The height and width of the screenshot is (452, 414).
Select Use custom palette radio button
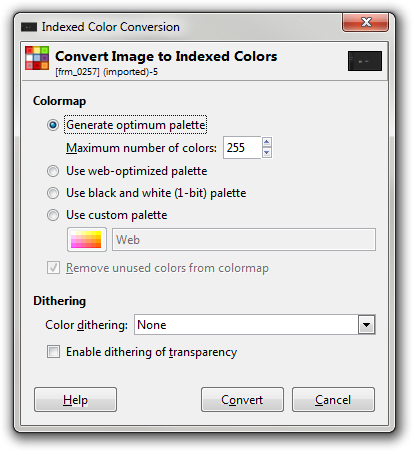coord(53,215)
